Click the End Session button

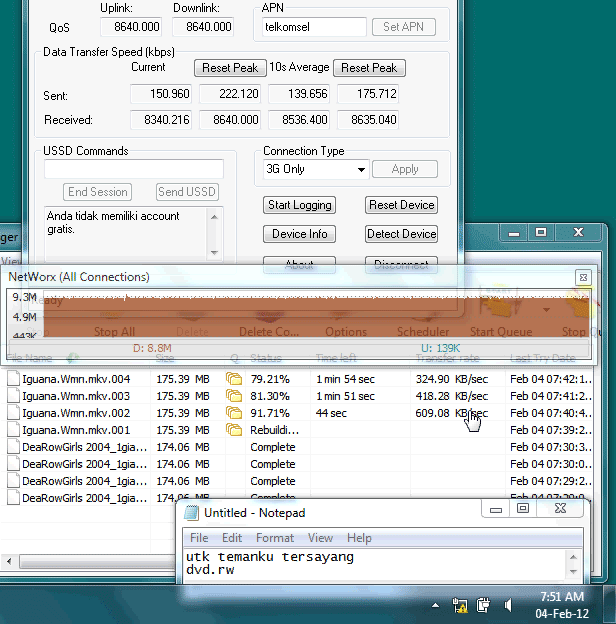[x=97, y=192]
